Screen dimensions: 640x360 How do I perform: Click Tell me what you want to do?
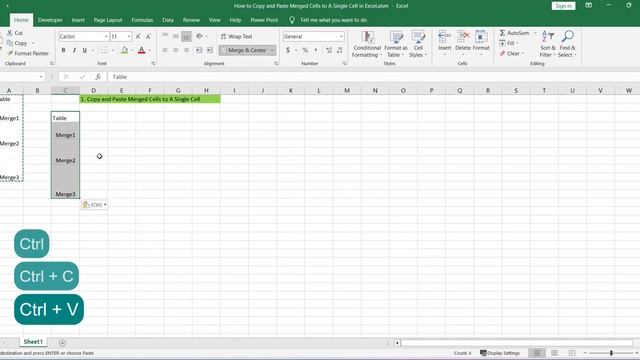tap(333, 20)
